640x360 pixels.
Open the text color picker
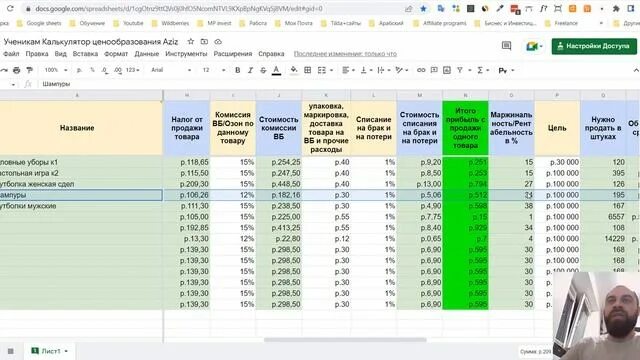[x=276, y=70]
